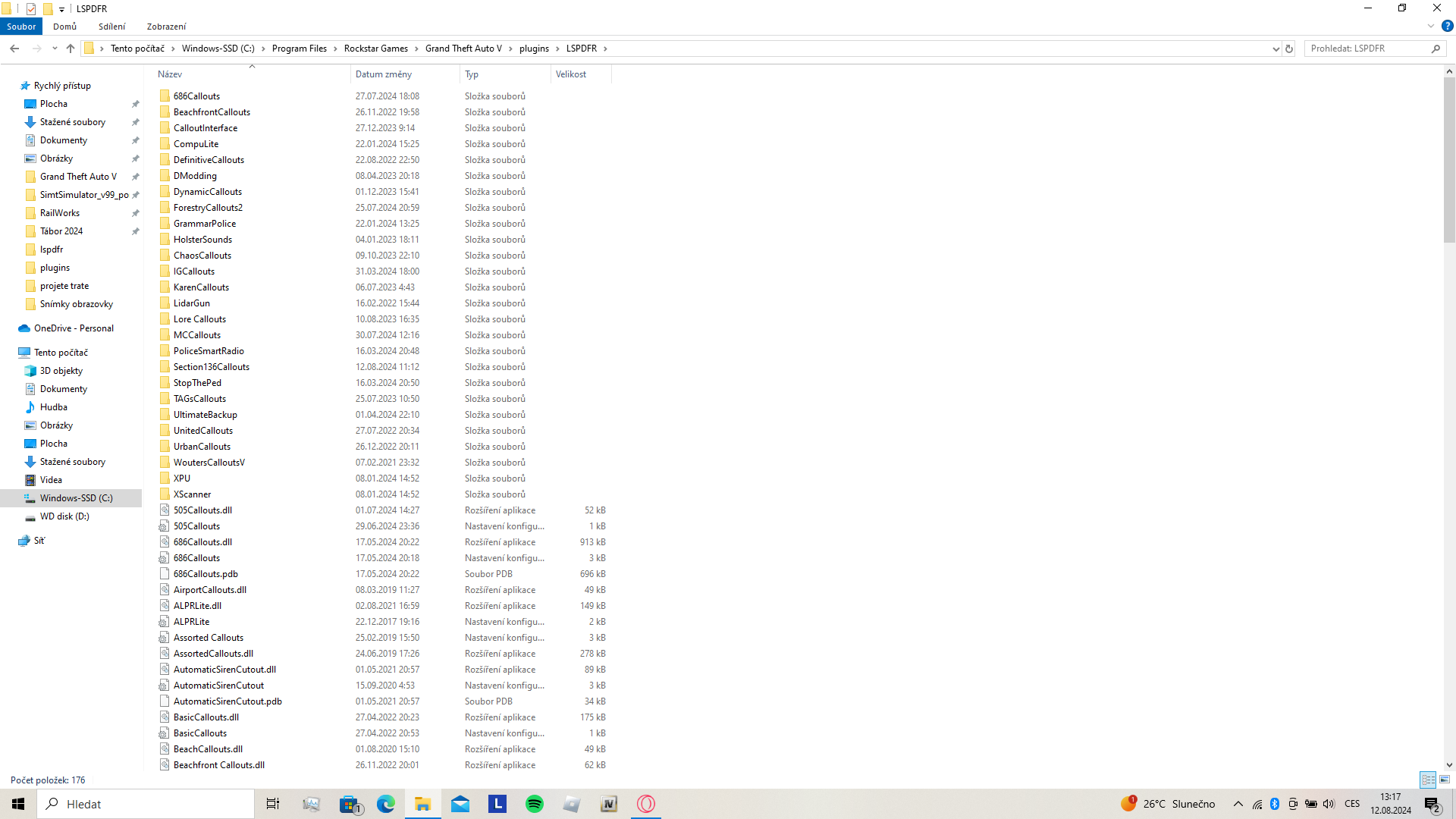
Task: Click the Back navigation arrow
Action: [x=14, y=49]
